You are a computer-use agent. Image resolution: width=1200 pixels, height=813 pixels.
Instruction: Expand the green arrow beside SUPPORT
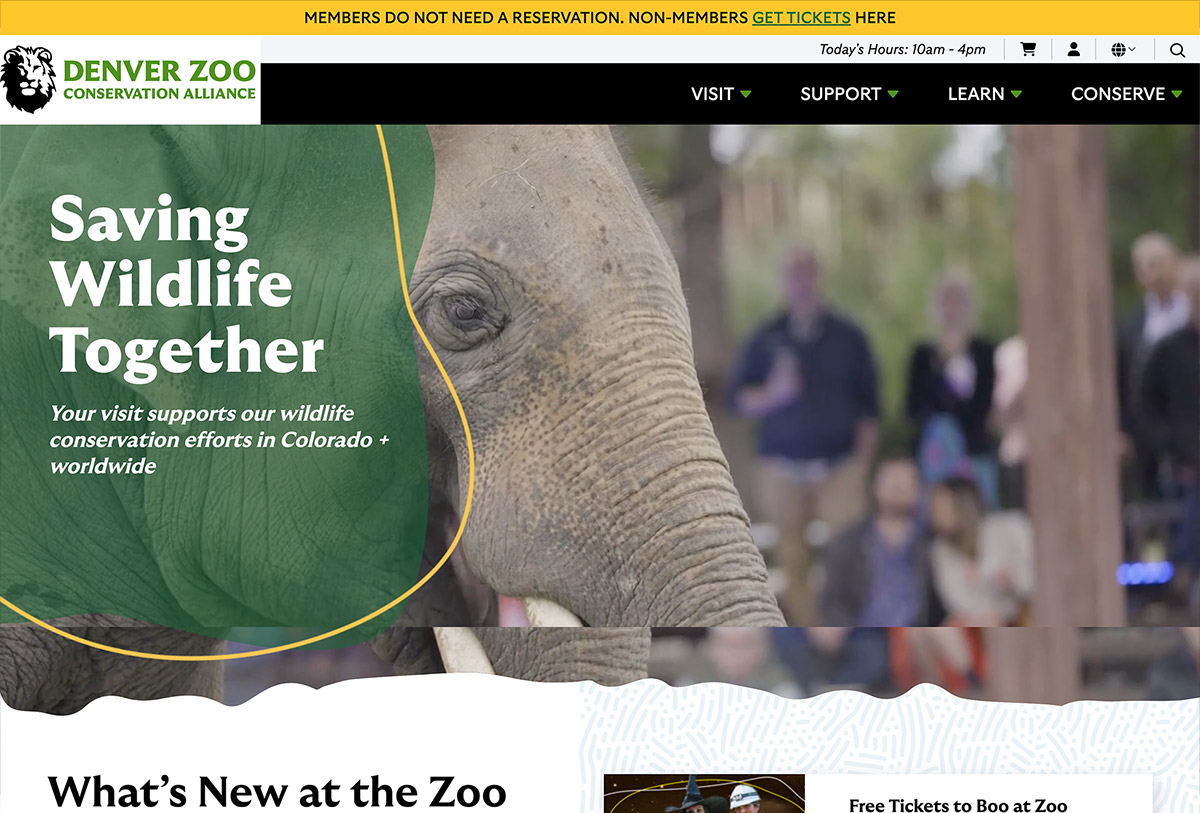(893, 94)
